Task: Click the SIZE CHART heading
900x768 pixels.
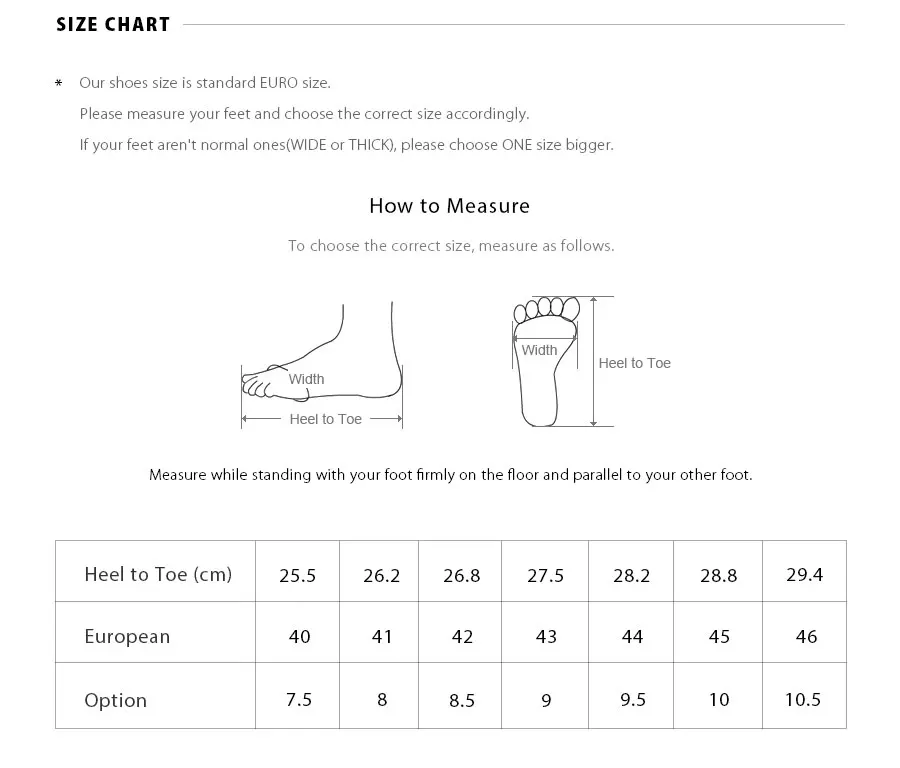Action: 113,25
